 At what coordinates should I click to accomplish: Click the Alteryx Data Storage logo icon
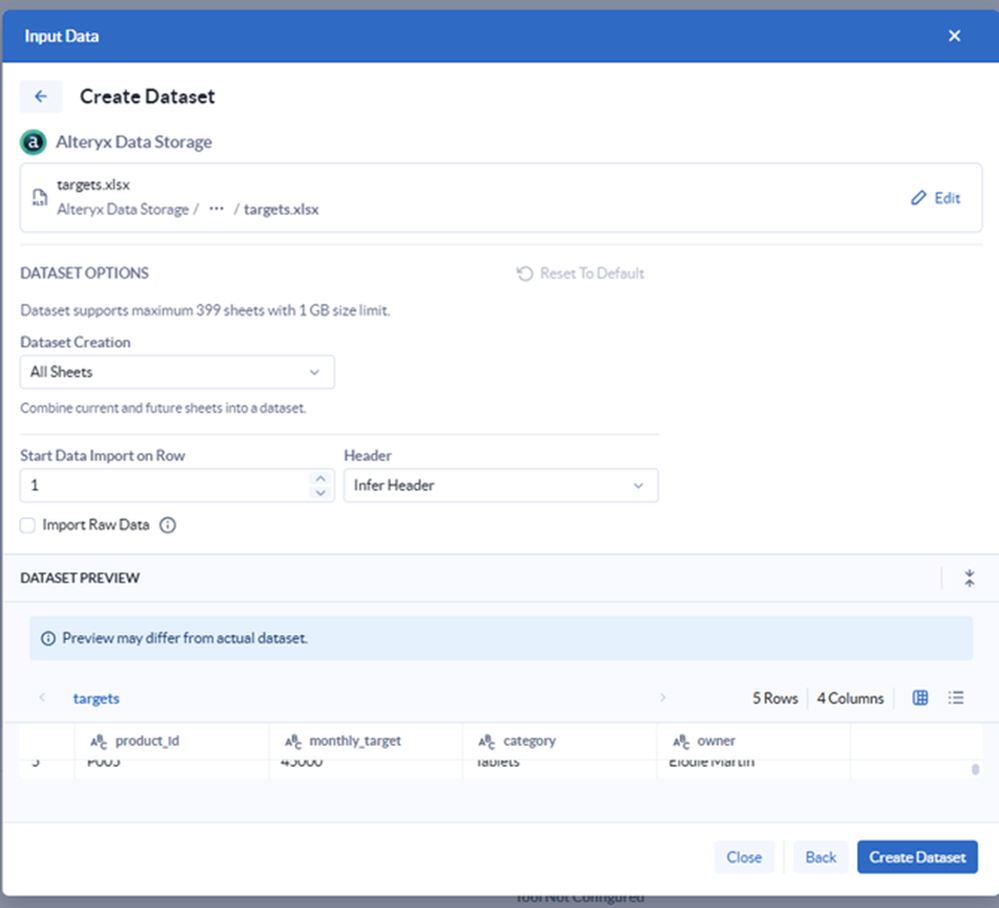click(x=33, y=142)
